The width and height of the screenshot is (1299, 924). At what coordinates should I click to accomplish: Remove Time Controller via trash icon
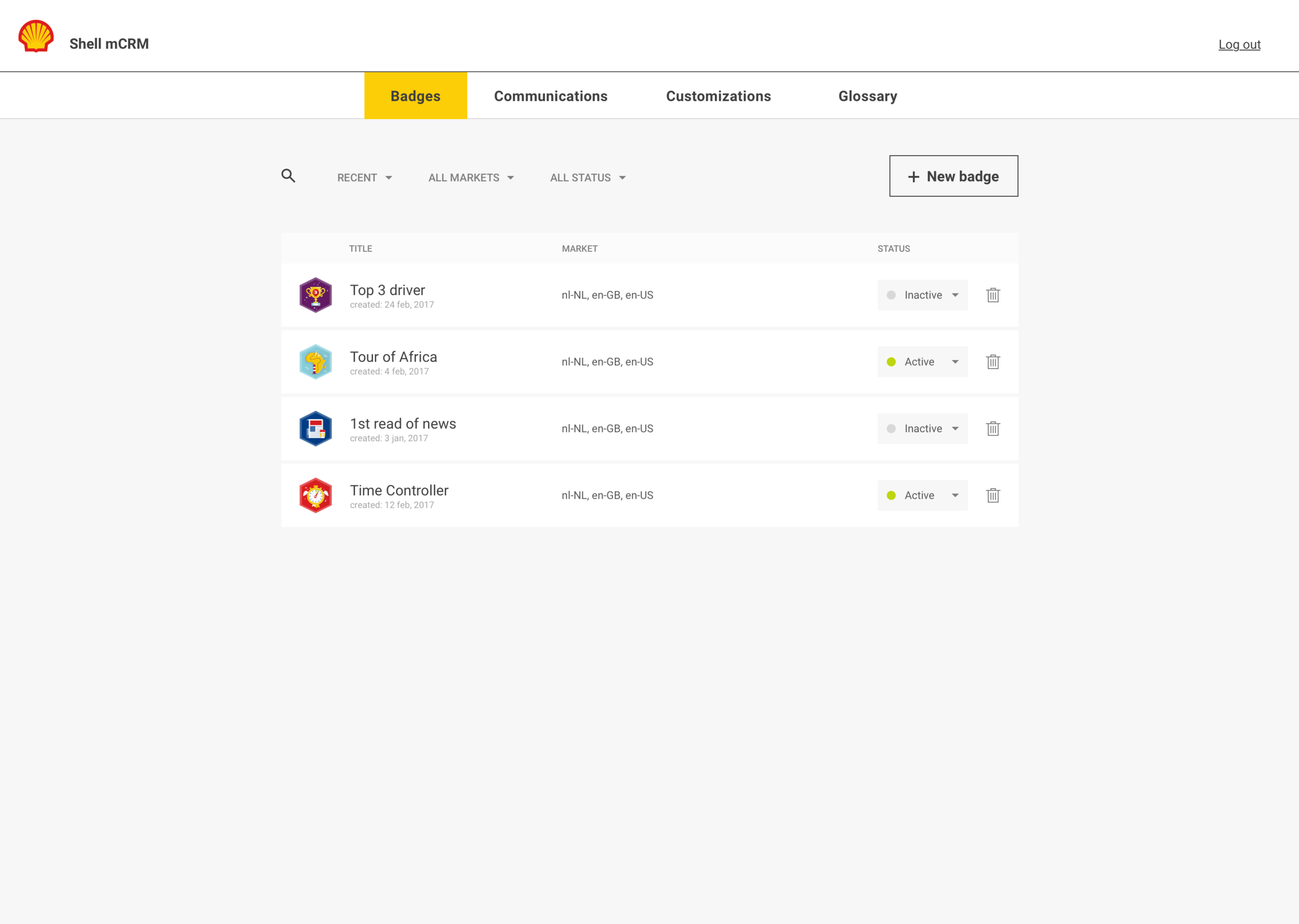(992, 496)
